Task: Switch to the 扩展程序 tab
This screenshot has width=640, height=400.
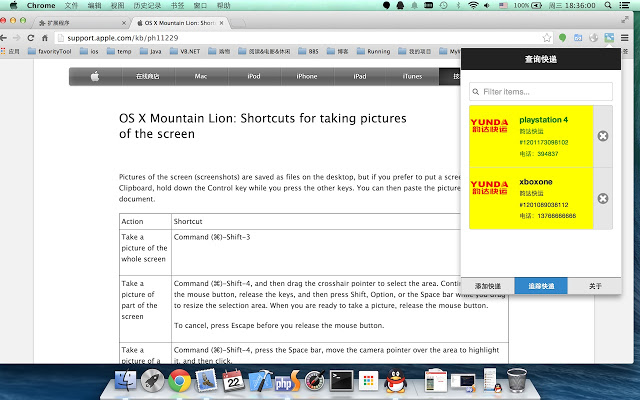Action: click(x=80, y=23)
